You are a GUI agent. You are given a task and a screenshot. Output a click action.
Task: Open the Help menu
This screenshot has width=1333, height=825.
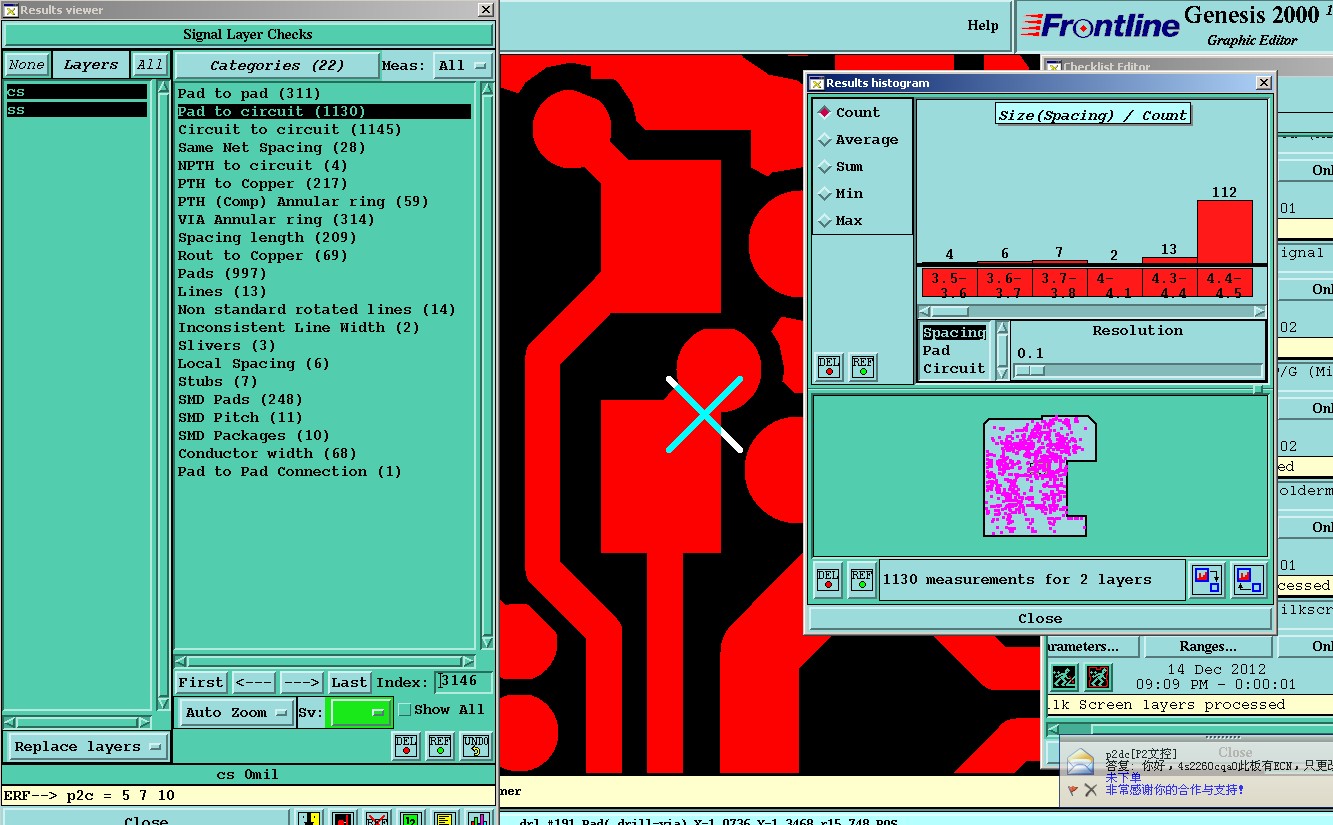[982, 25]
